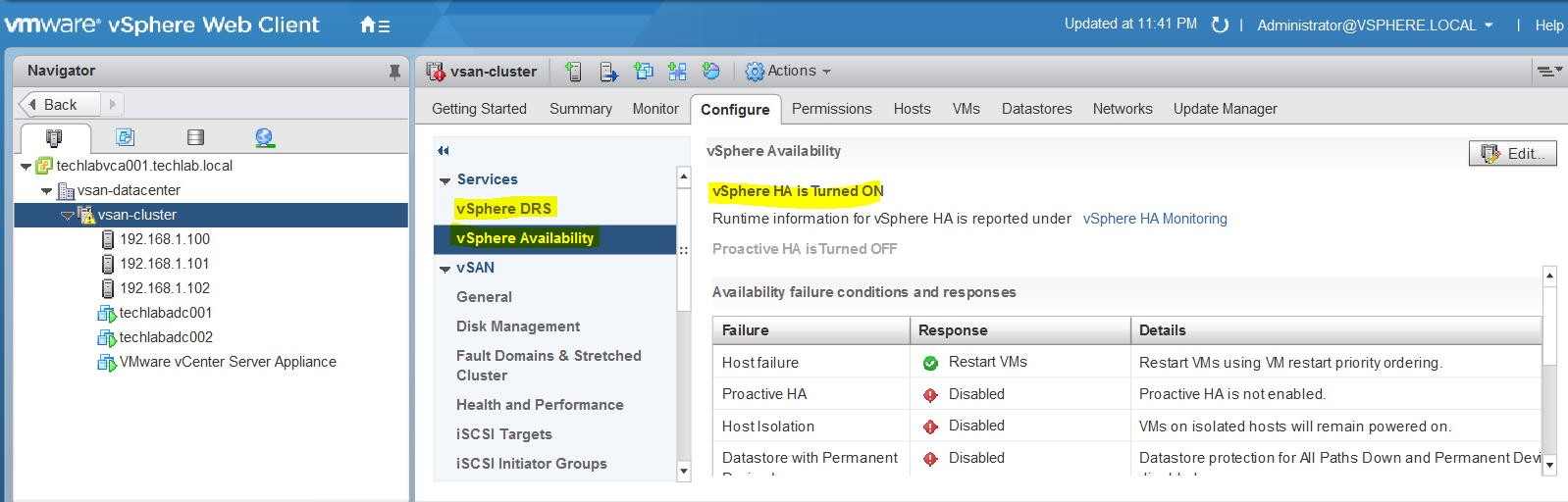Open vSAN General settings

coord(484,297)
